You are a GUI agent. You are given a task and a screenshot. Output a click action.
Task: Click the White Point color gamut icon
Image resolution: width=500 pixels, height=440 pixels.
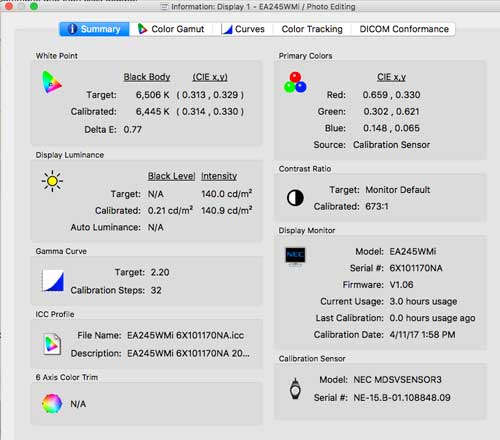click(x=52, y=82)
